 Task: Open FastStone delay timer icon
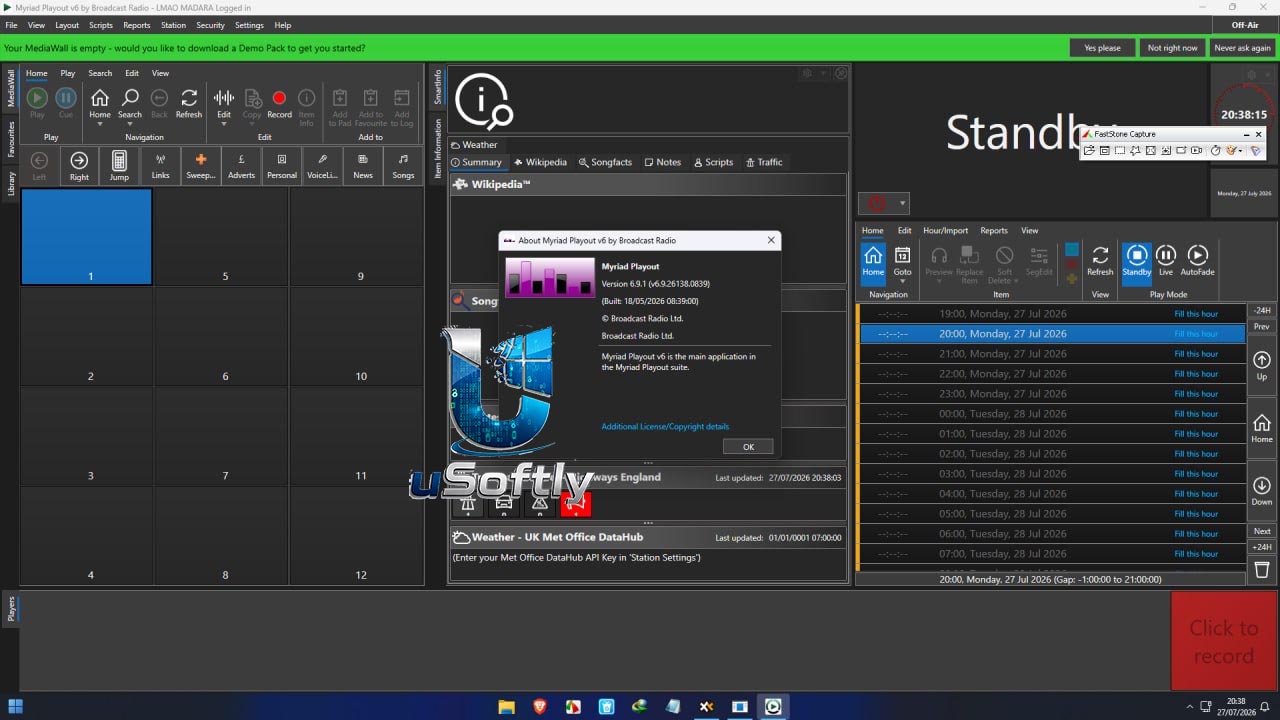[x=1216, y=150]
